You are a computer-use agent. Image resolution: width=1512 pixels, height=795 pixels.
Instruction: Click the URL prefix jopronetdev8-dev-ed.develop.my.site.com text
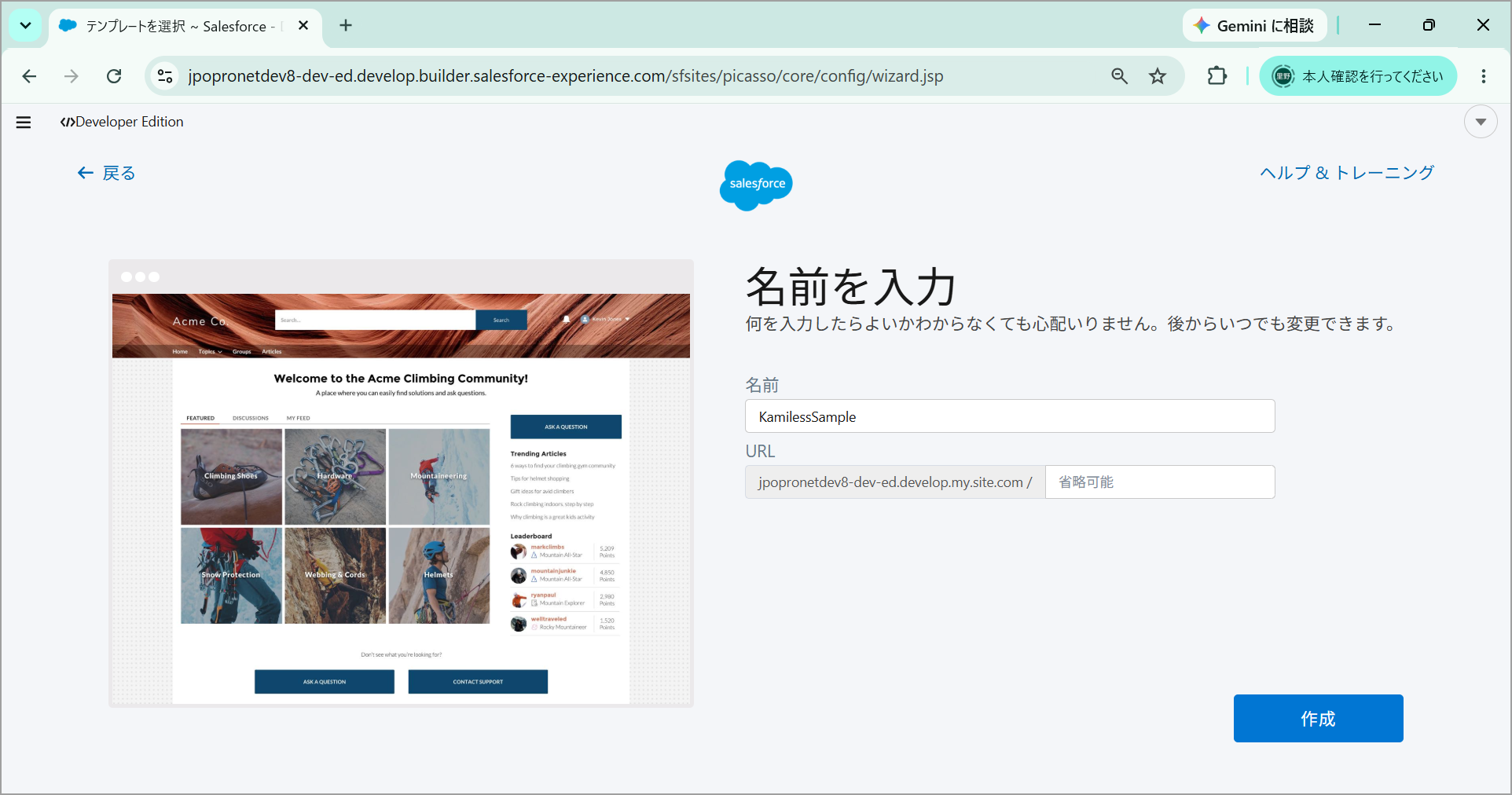click(895, 482)
